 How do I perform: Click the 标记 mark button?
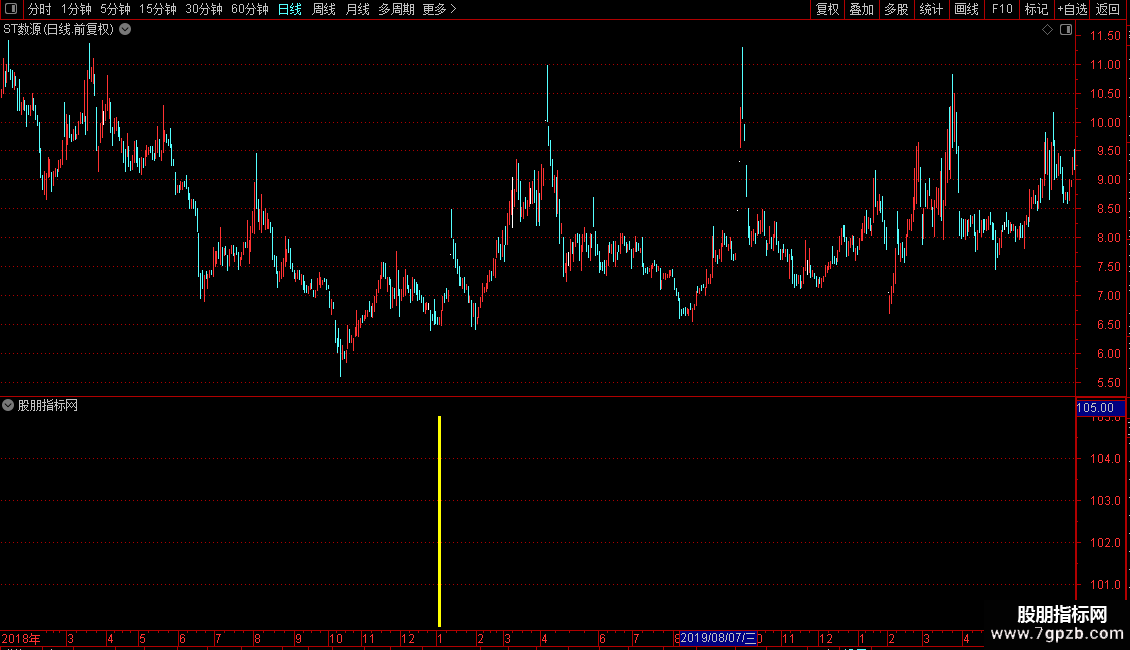1036,9
